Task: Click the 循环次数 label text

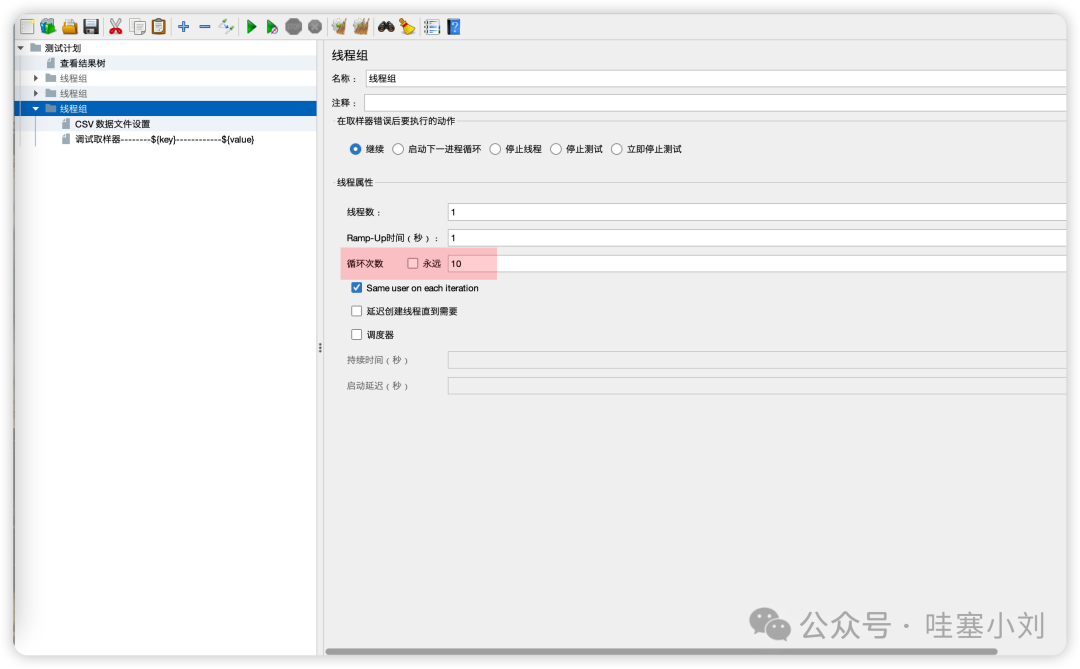Action: (365, 263)
